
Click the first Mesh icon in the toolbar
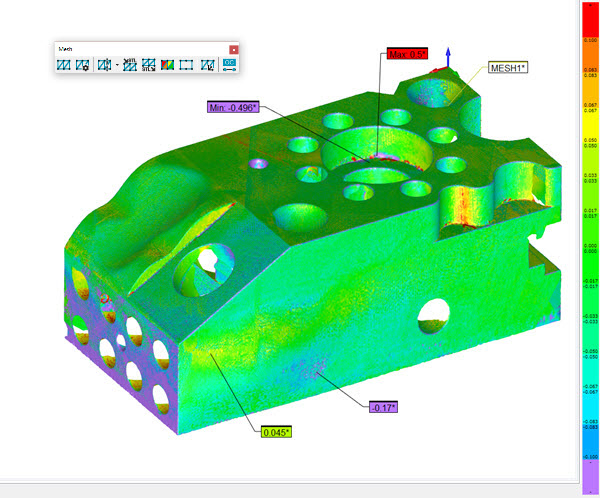point(64,65)
